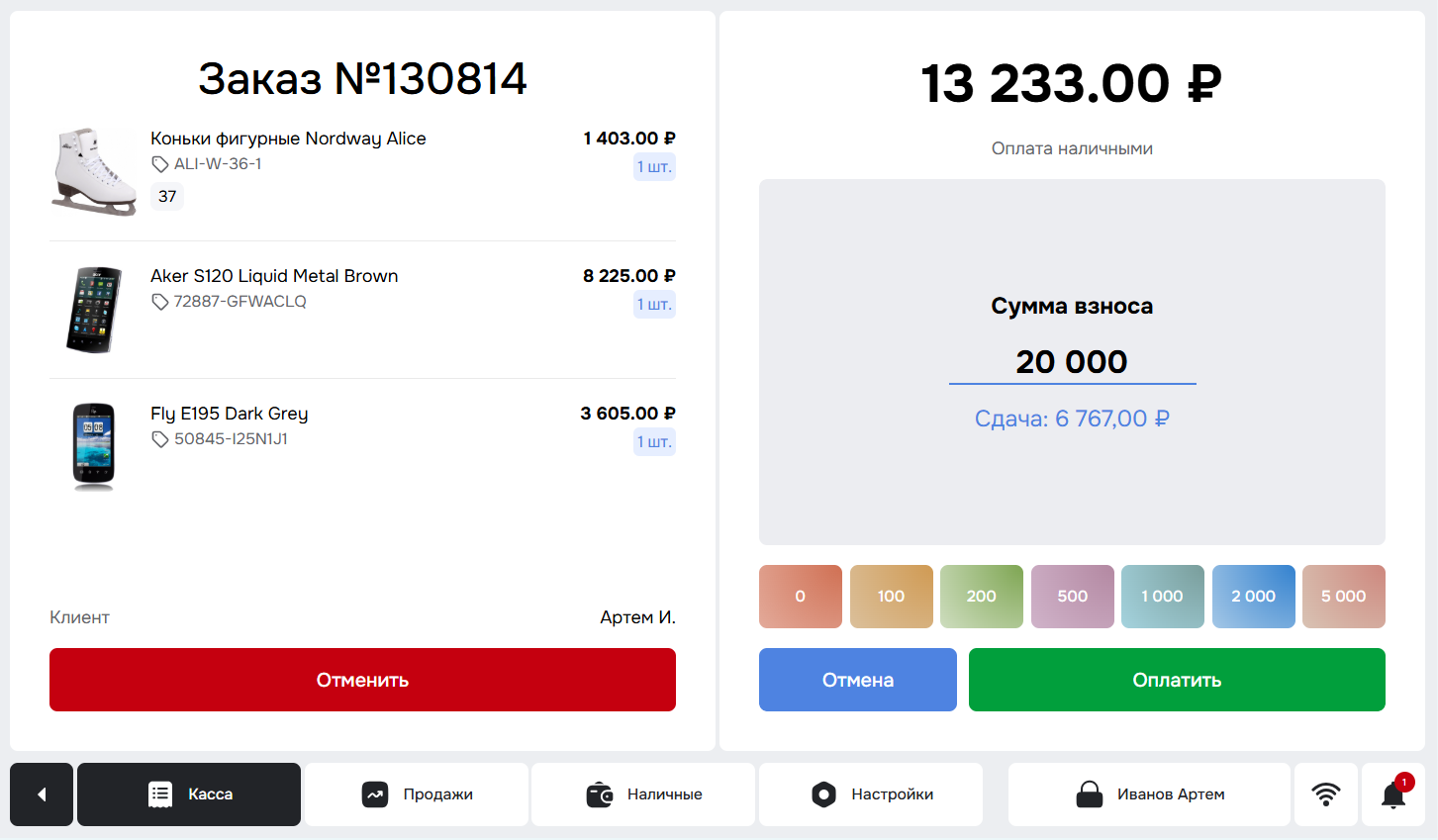Open the Касса tab

pyautogui.click(x=189, y=794)
